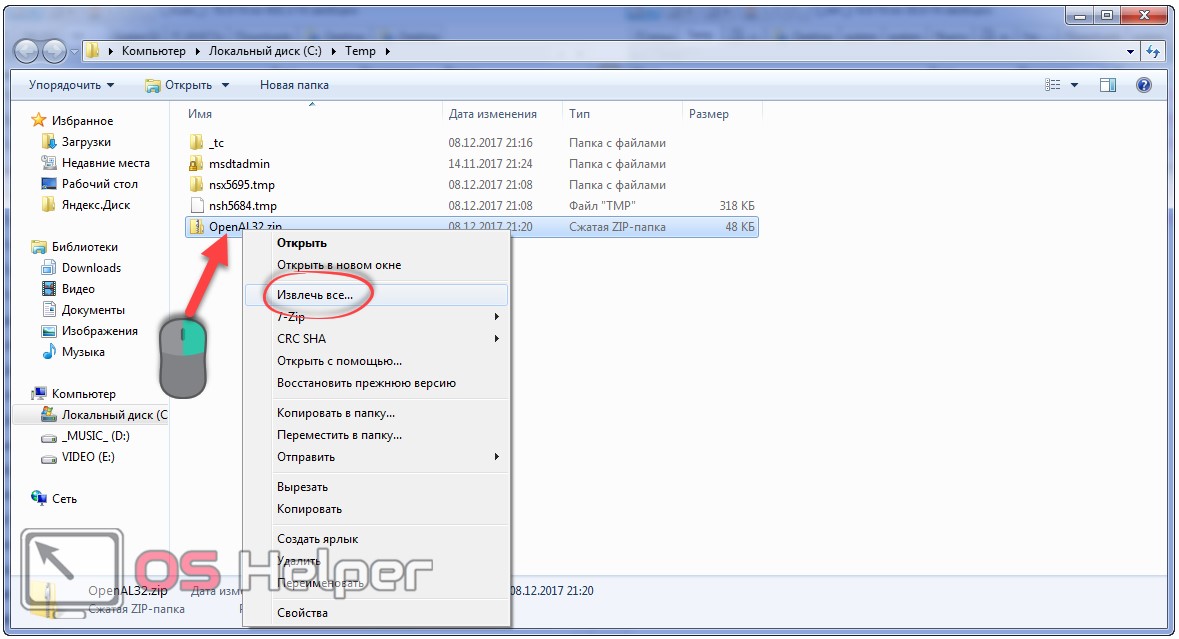This screenshot has height=639, width=1179.
Task: Open the Упорядочить dropdown menu
Action: [x=71, y=85]
